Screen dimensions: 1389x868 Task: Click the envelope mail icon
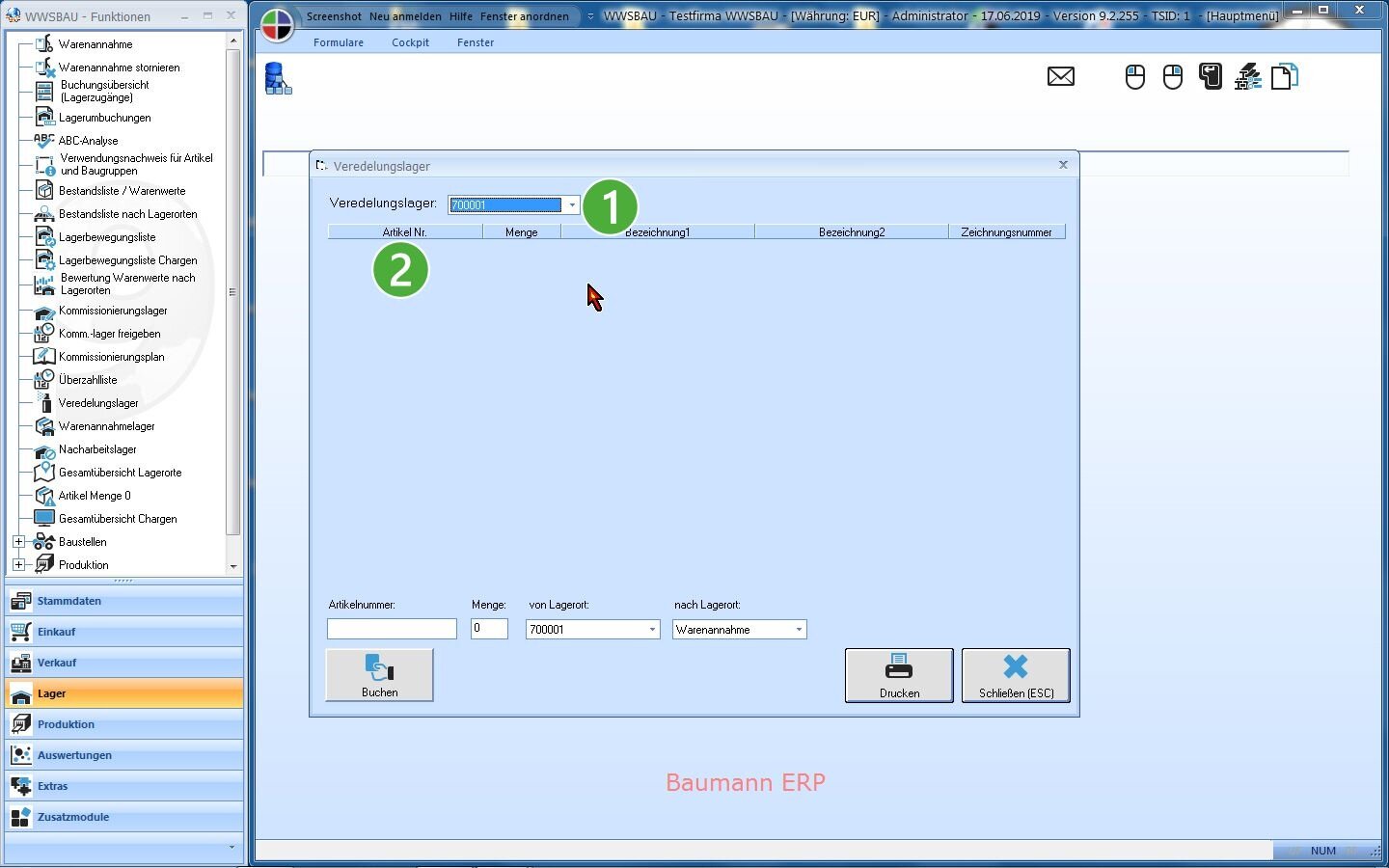click(x=1061, y=76)
